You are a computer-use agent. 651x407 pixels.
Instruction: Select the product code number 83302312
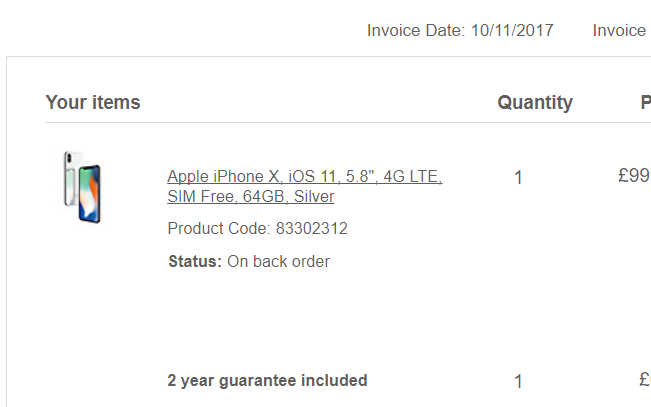click(x=311, y=229)
